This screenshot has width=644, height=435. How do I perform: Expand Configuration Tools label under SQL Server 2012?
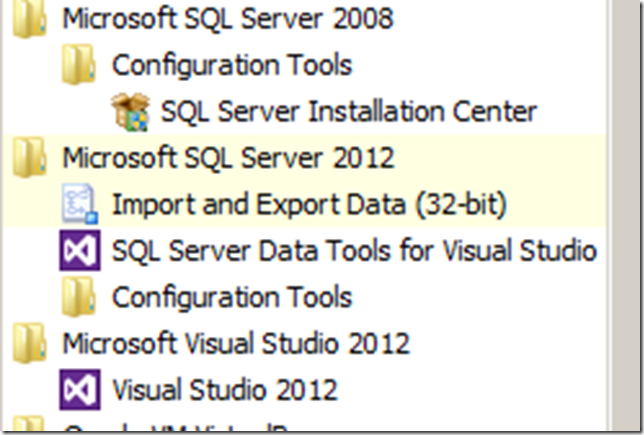pos(231,297)
